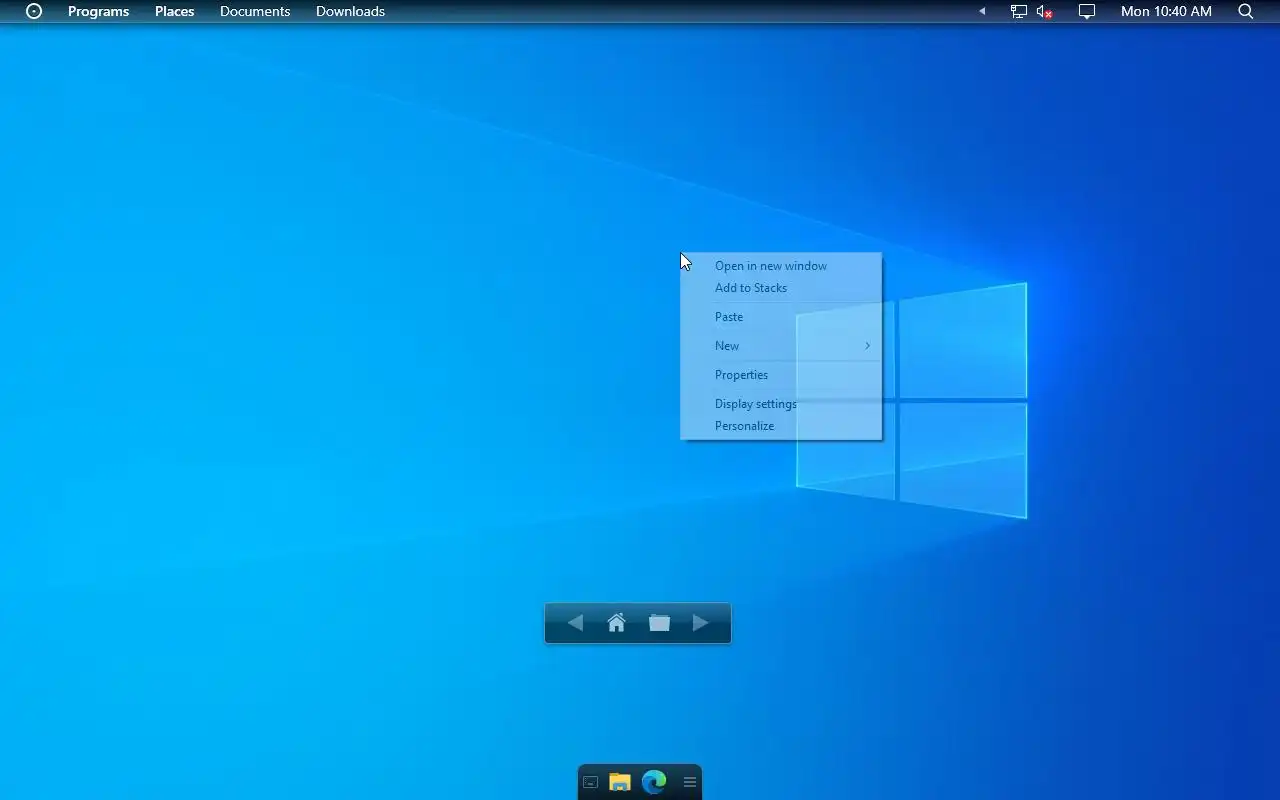The height and width of the screenshot is (800, 1280).
Task: Go forward using the right arrow
Action: (x=701, y=623)
